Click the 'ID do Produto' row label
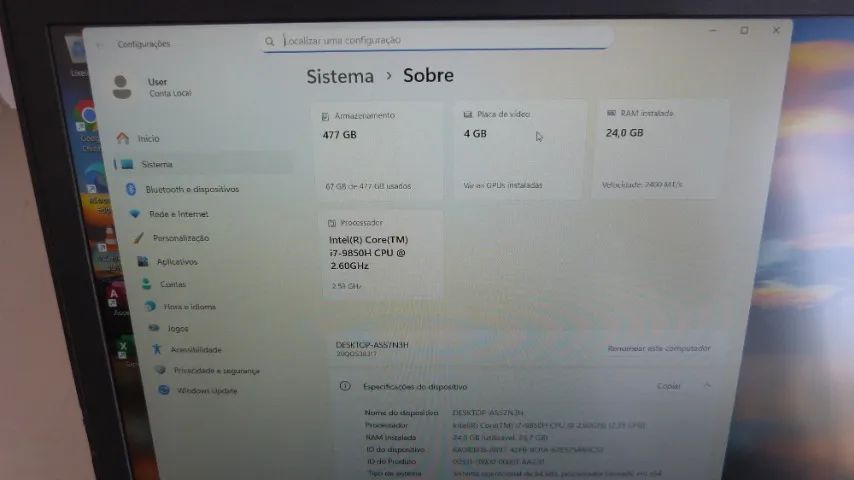Viewport: 854px width, 480px height. 391,461
